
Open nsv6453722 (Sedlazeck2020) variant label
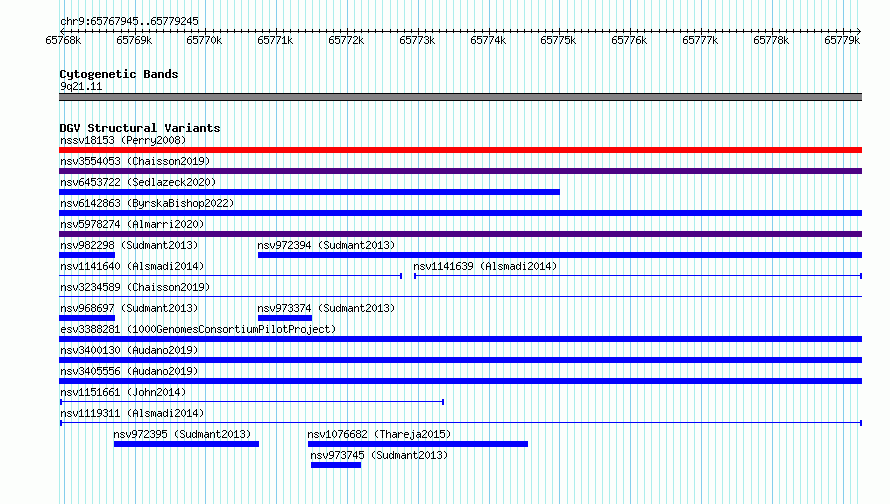(x=138, y=182)
